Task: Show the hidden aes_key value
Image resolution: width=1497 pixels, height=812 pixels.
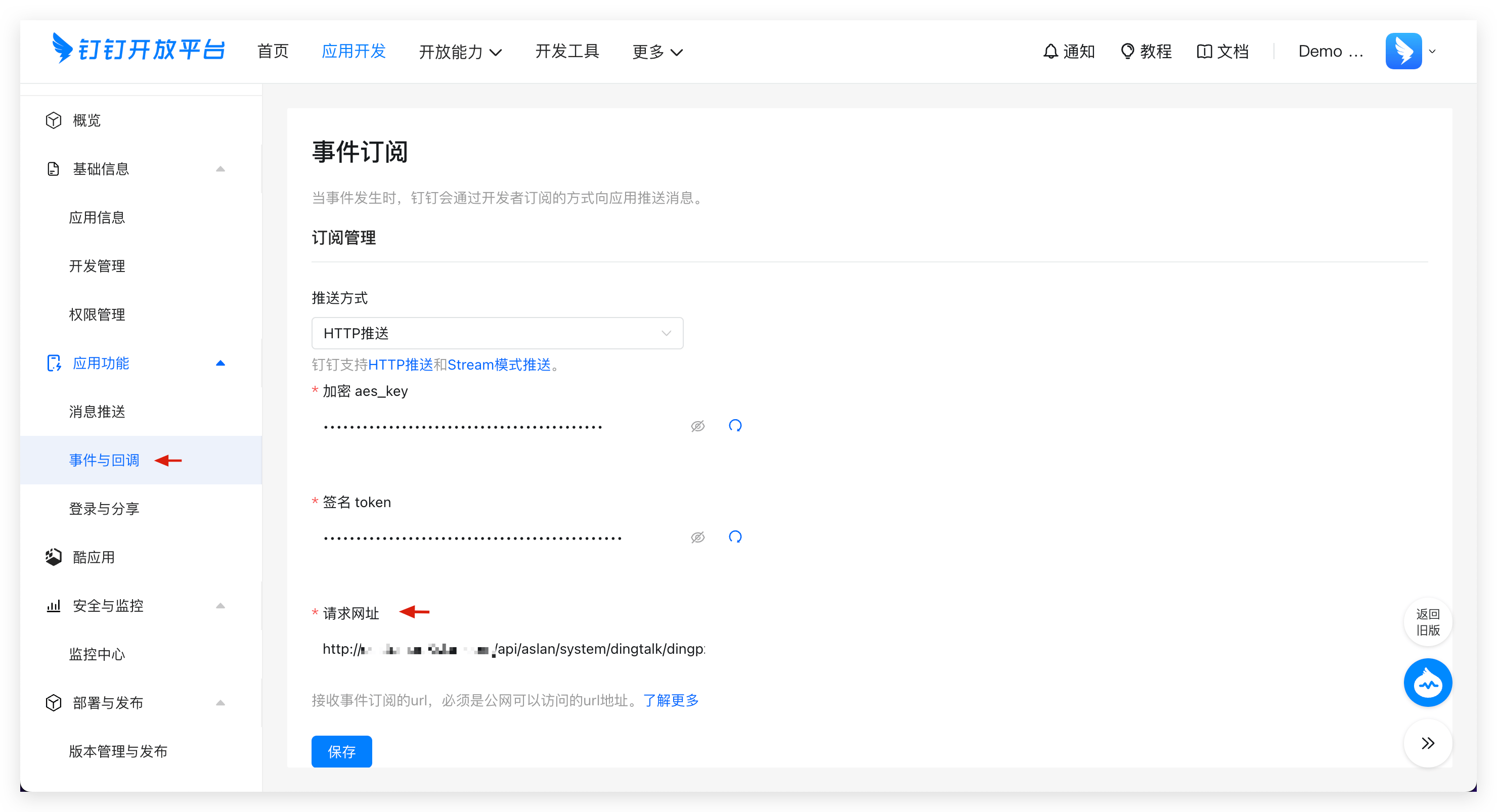Action: point(697,426)
